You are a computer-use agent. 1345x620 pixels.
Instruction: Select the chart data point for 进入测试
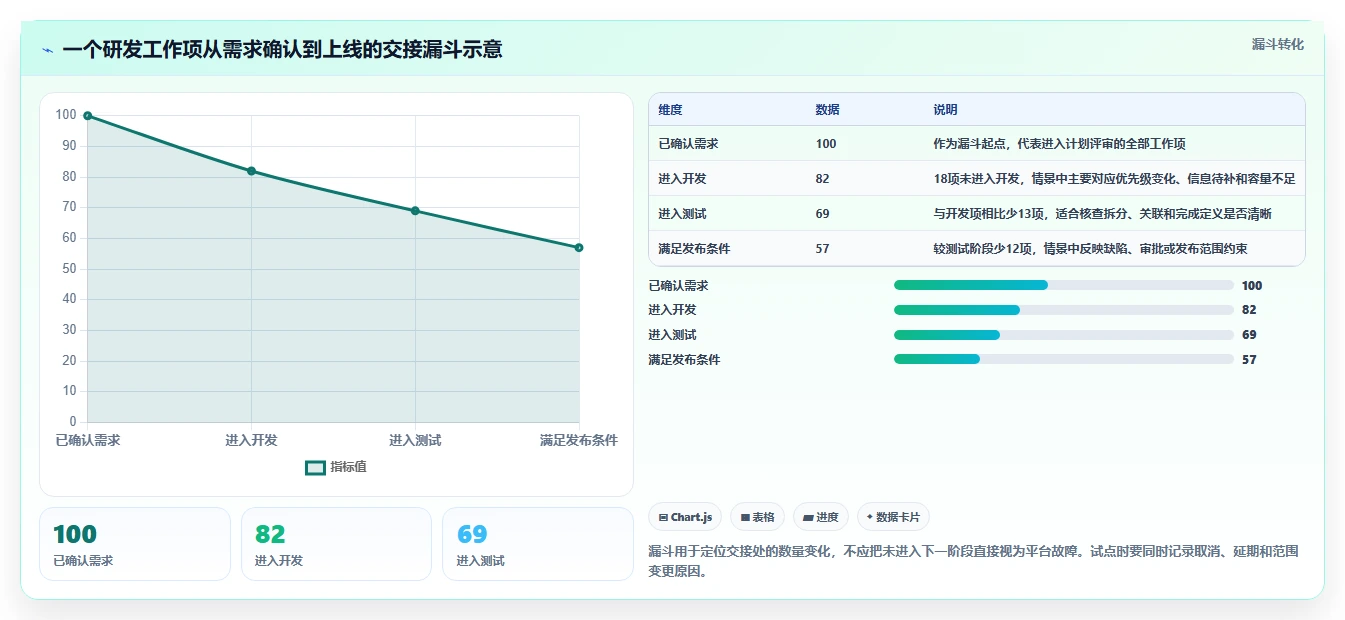[415, 211]
